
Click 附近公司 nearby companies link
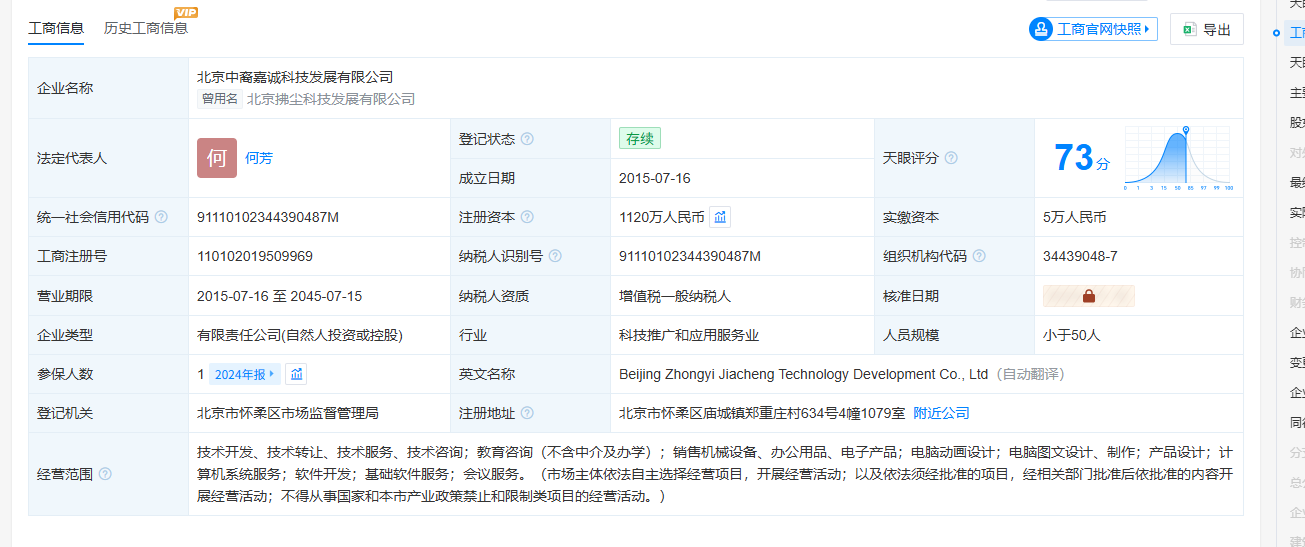[x=941, y=413]
